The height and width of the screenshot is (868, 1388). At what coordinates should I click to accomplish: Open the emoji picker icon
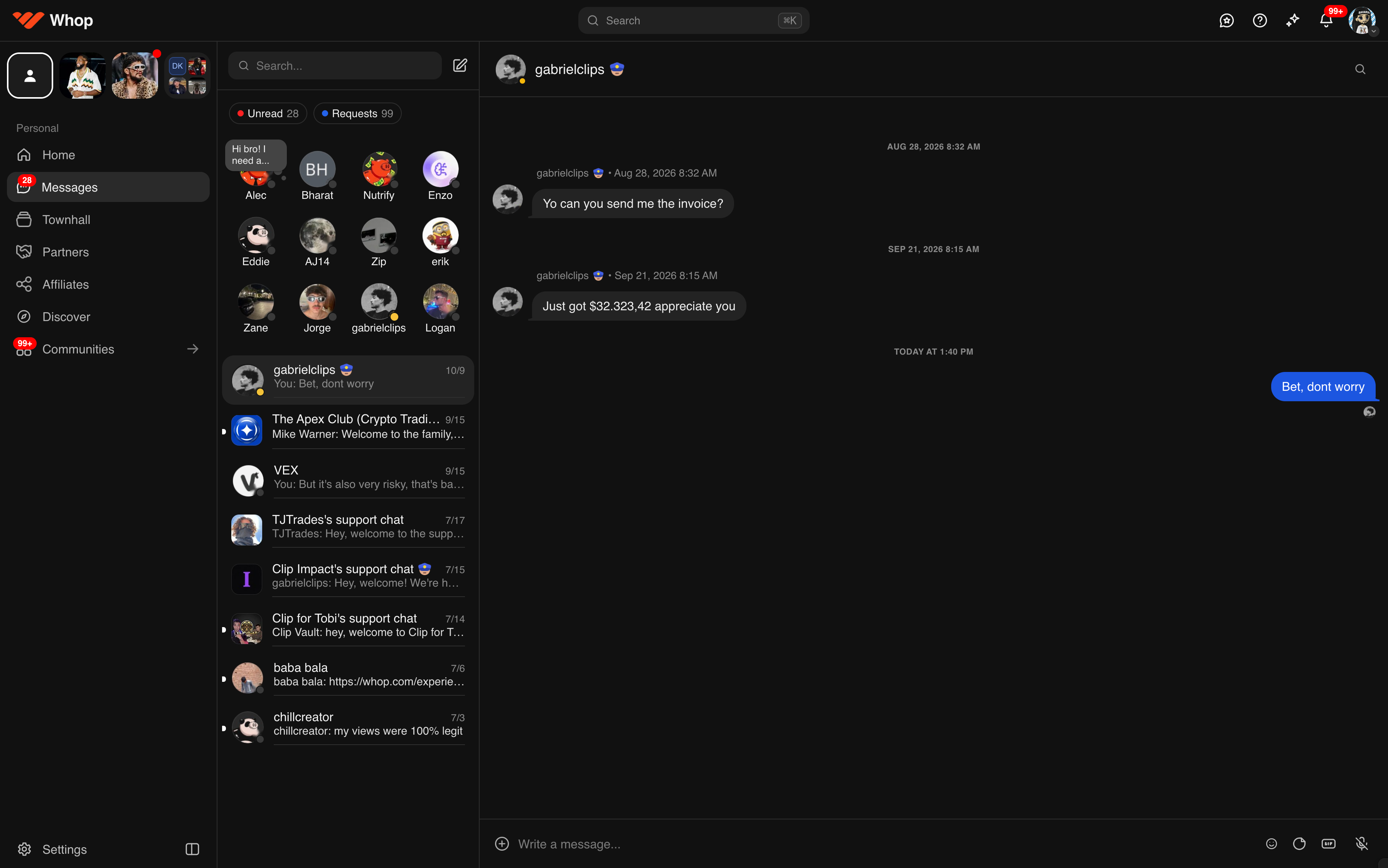click(1272, 843)
